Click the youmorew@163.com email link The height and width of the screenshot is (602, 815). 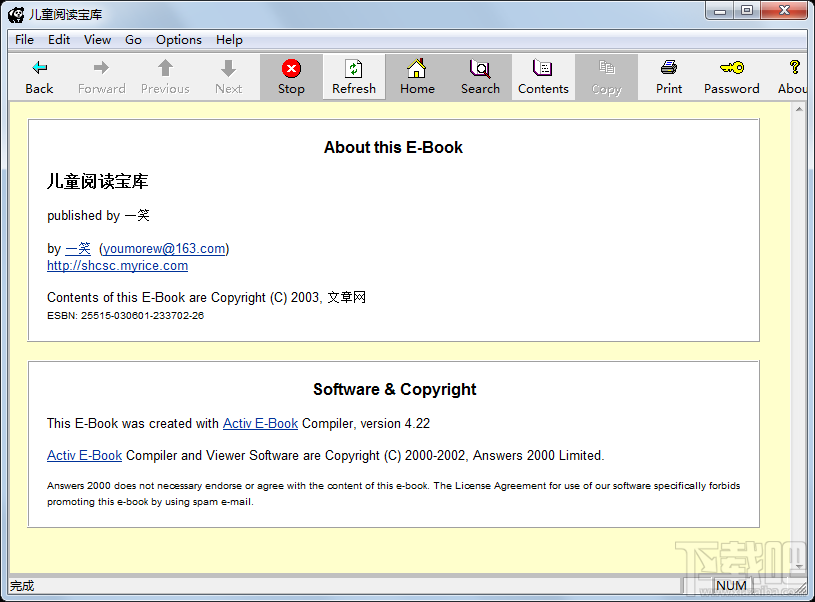(164, 248)
